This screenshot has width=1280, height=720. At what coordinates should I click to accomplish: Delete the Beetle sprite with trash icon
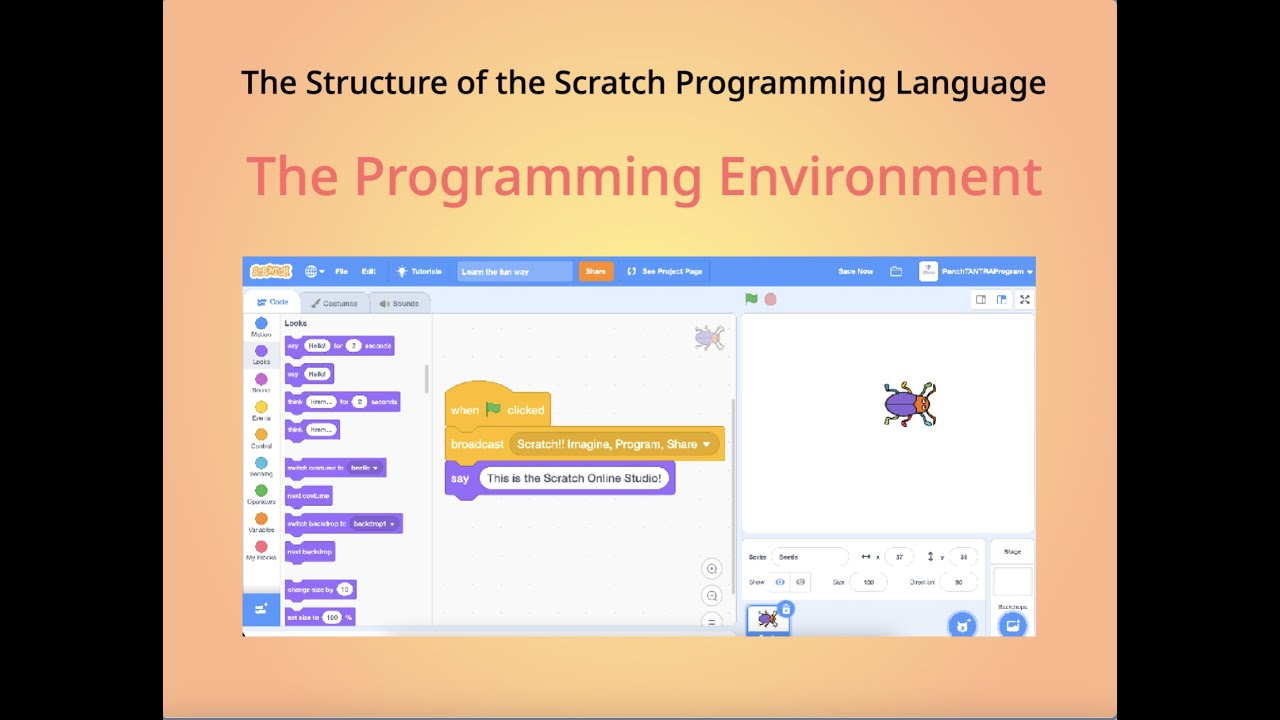[786, 609]
